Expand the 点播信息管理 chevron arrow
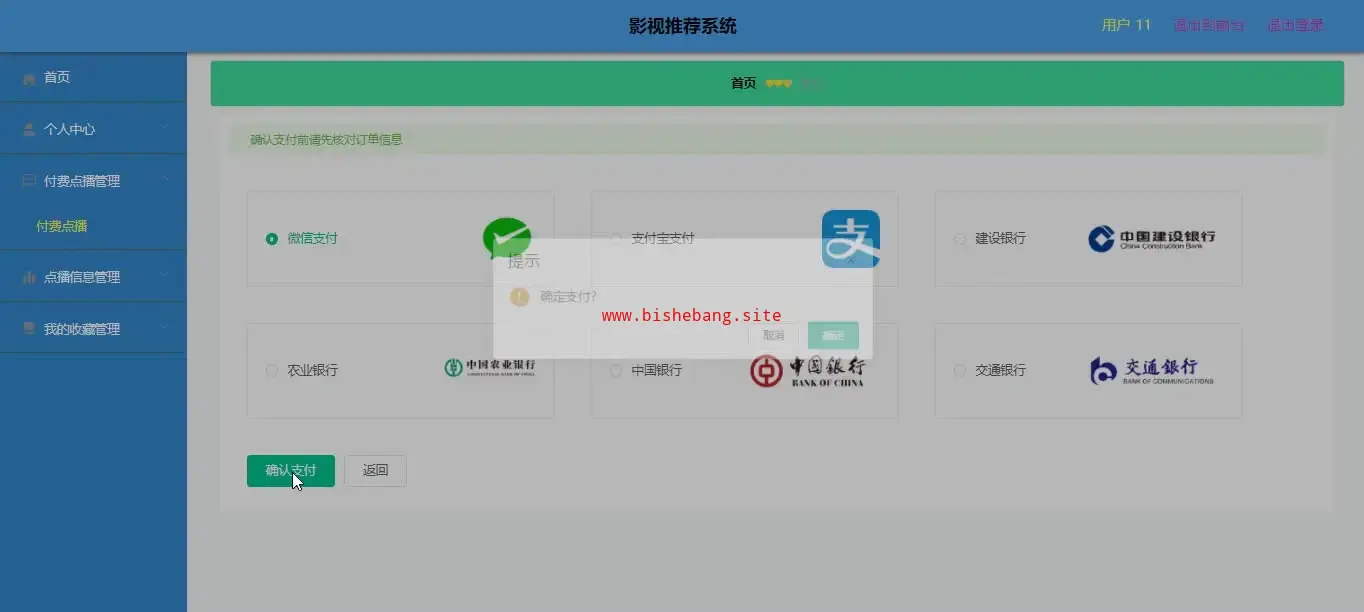1364x612 pixels. (x=165, y=277)
